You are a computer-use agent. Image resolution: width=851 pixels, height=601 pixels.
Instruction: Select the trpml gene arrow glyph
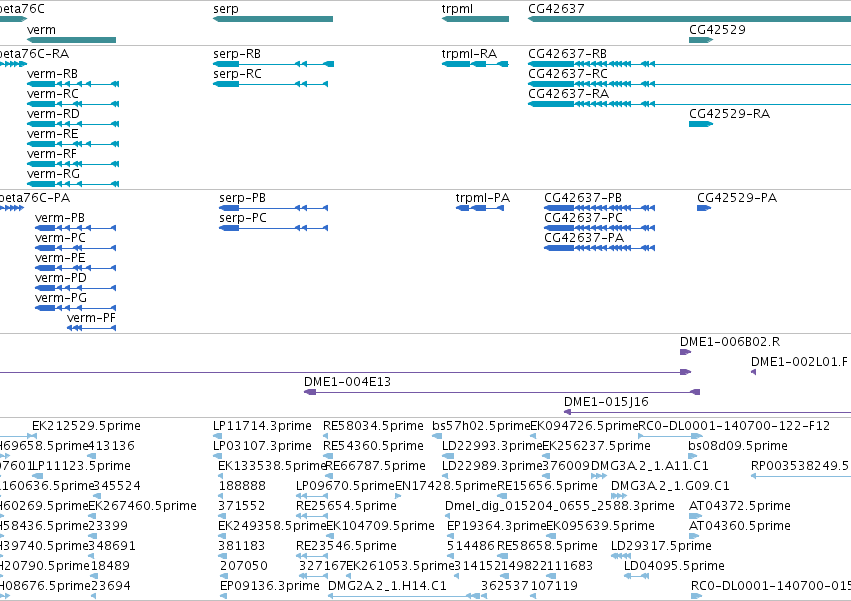(475, 19)
